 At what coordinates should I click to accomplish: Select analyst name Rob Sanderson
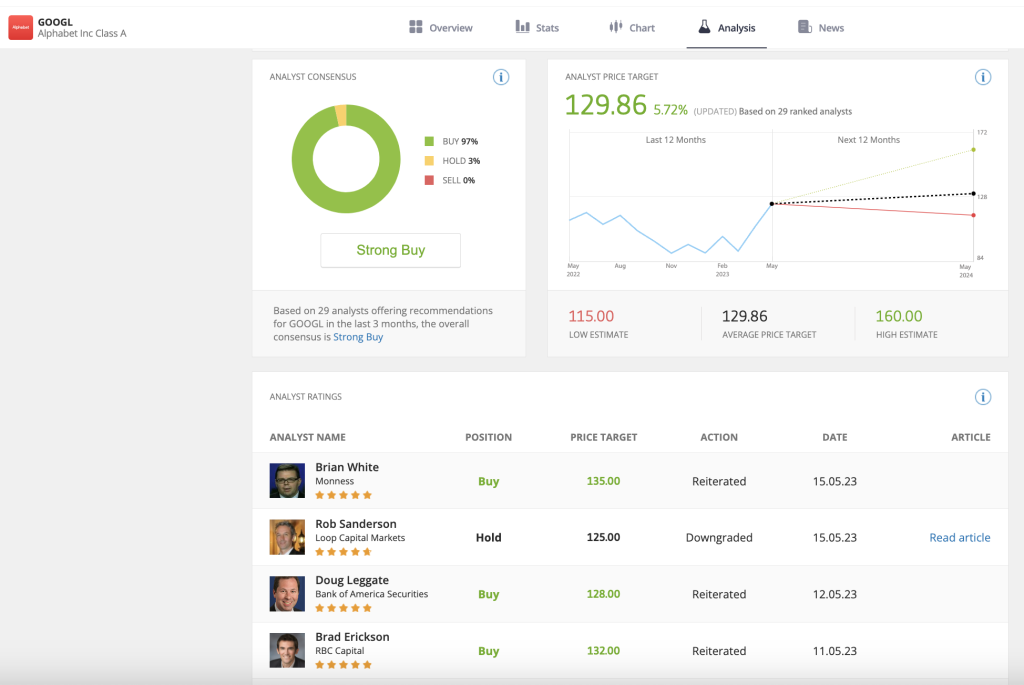pyautogui.click(x=356, y=524)
